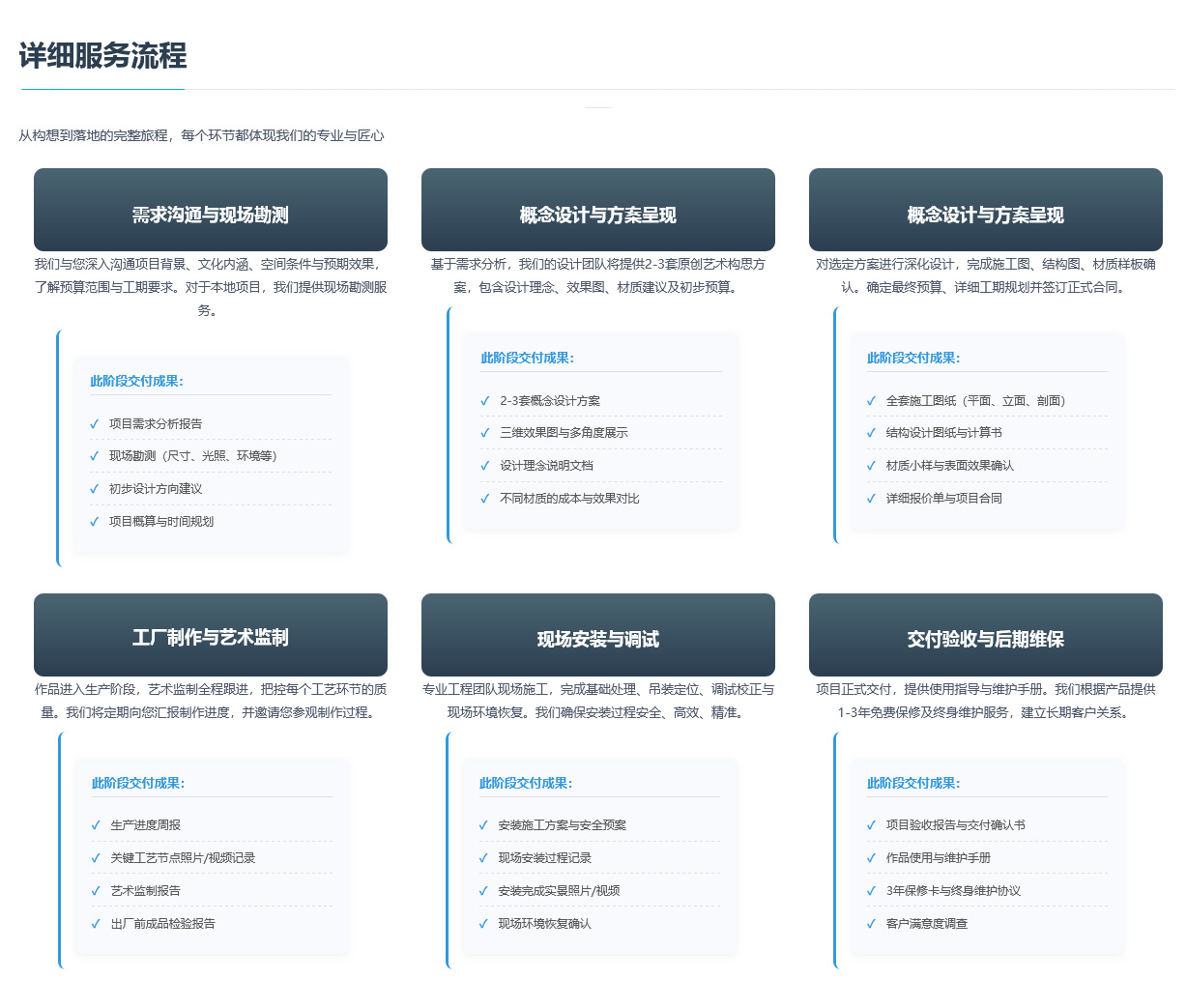Choose the 出厂前成品检验报告 list entry text
Screen dimensions: 1187x1008
163,924
